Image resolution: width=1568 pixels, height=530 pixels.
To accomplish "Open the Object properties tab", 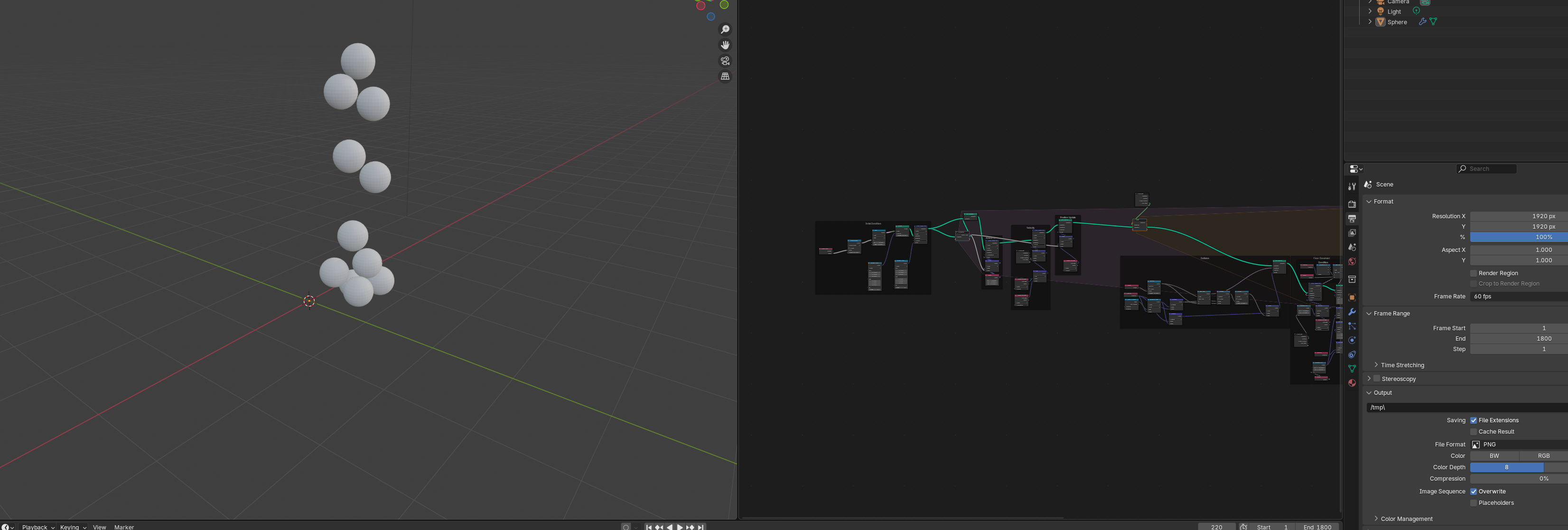I will (1352, 298).
